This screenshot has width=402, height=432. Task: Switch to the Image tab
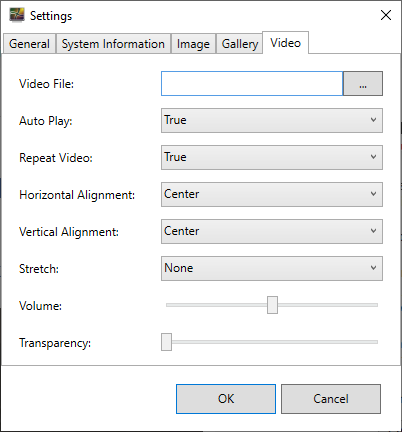coord(193,44)
